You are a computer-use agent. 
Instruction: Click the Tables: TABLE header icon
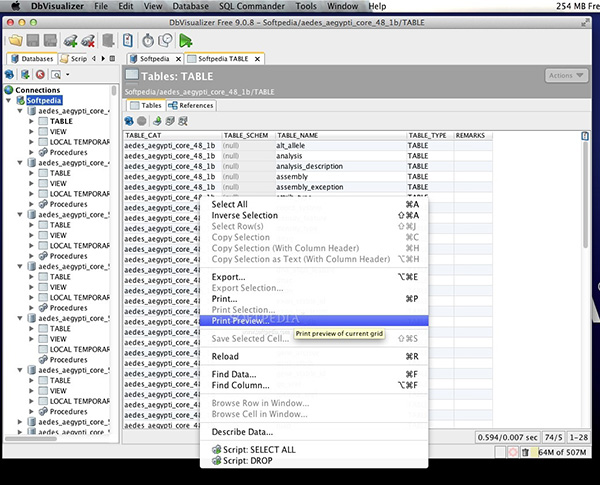click(x=132, y=75)
